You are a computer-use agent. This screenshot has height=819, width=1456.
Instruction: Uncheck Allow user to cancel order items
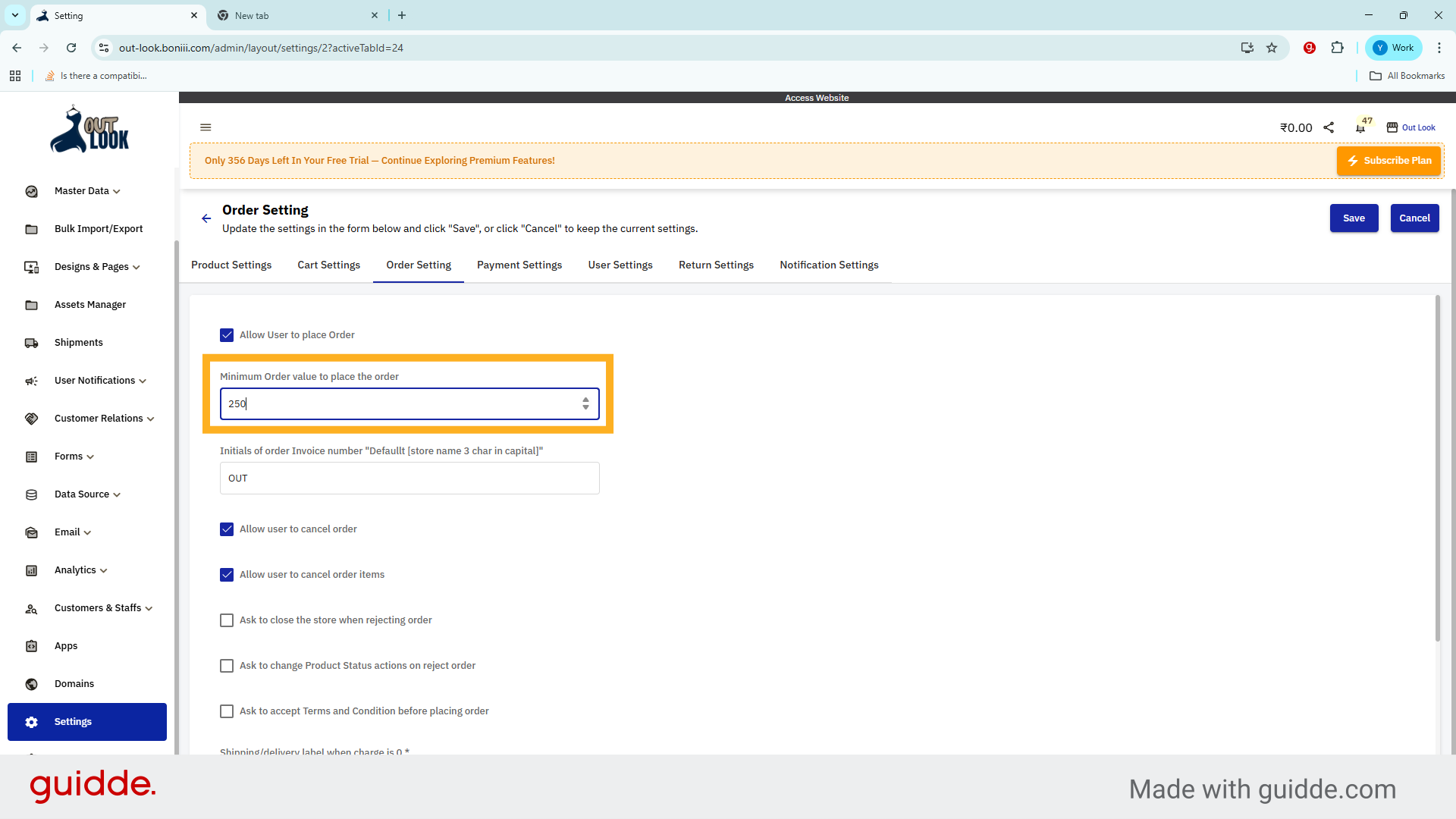click(227, 575)
